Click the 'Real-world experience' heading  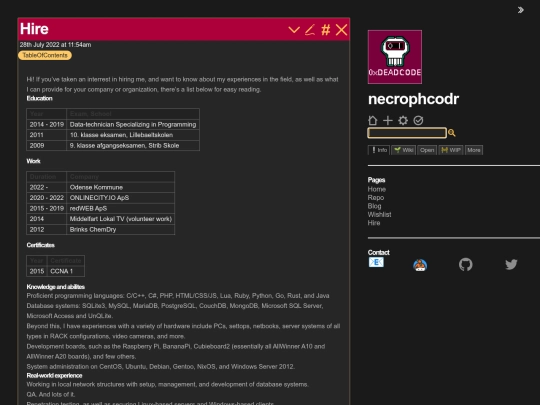point(54,375)
